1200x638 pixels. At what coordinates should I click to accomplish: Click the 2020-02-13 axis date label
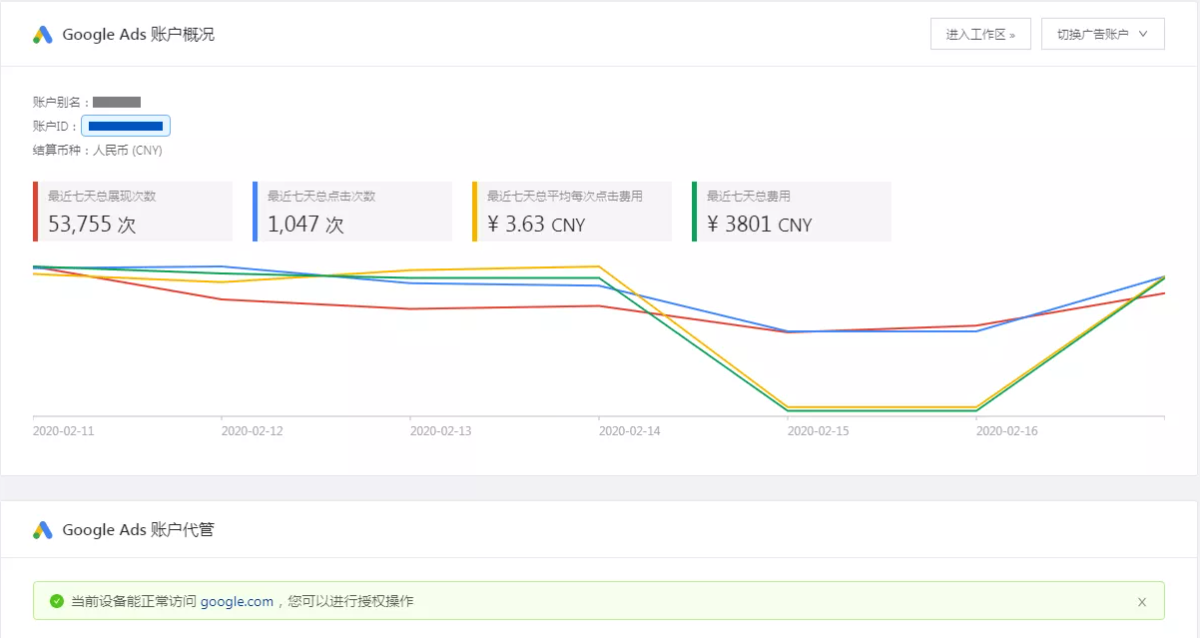(441, 431)
